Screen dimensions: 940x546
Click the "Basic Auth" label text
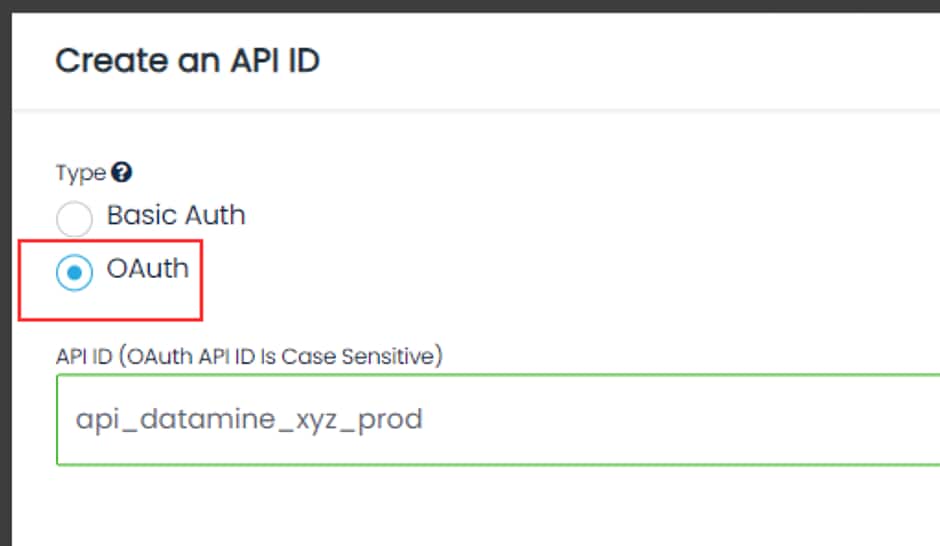[176, 215]
